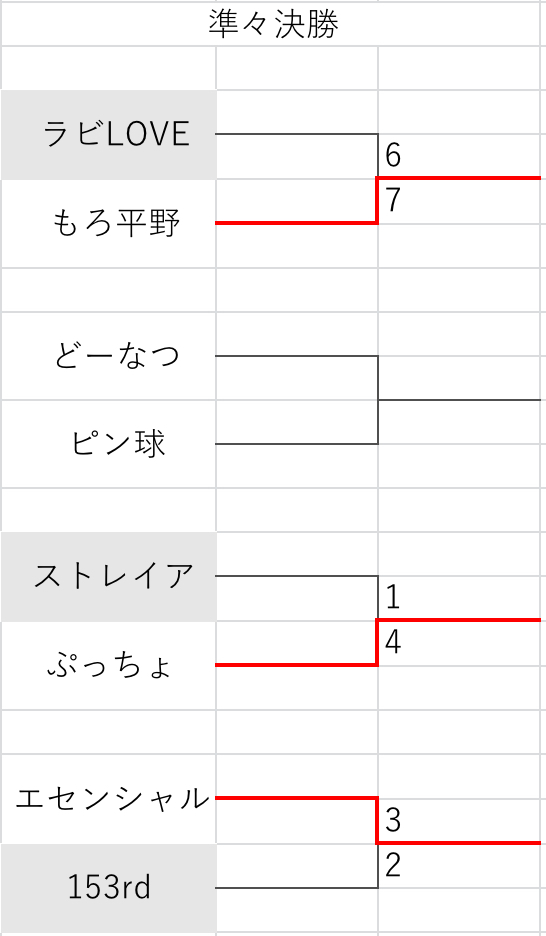Select the 準々決勝 header cell
Screen dimensions: 546x936
(x=273, y=24)
